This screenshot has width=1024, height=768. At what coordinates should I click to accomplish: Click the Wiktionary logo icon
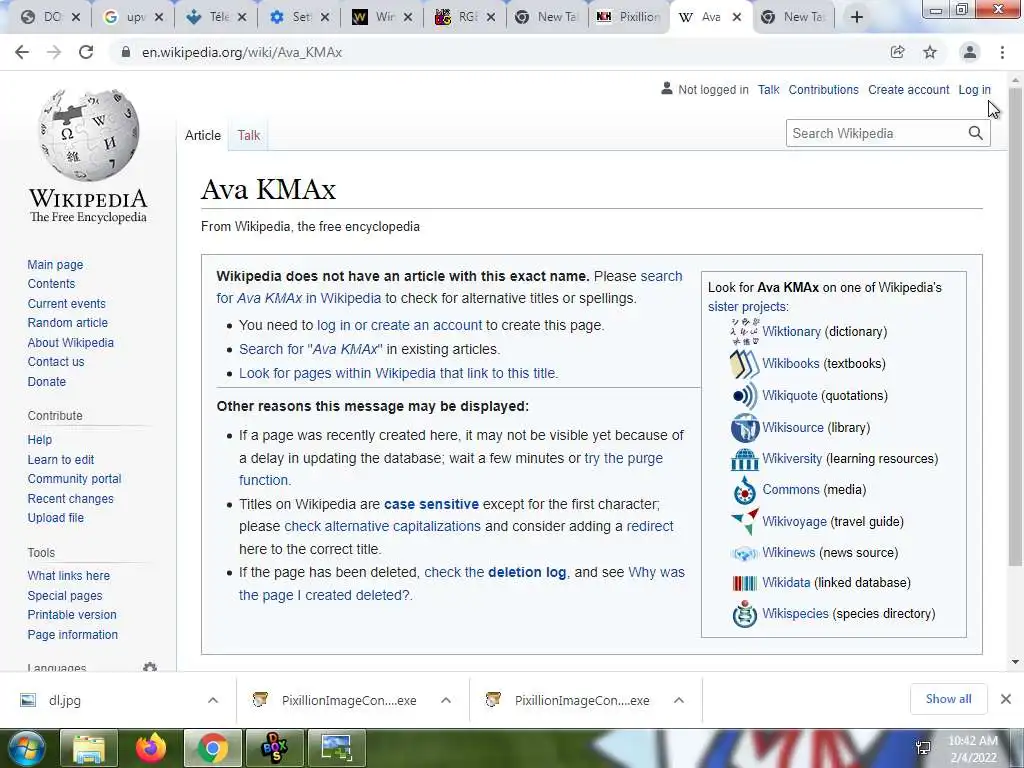(x=744, y=331)
